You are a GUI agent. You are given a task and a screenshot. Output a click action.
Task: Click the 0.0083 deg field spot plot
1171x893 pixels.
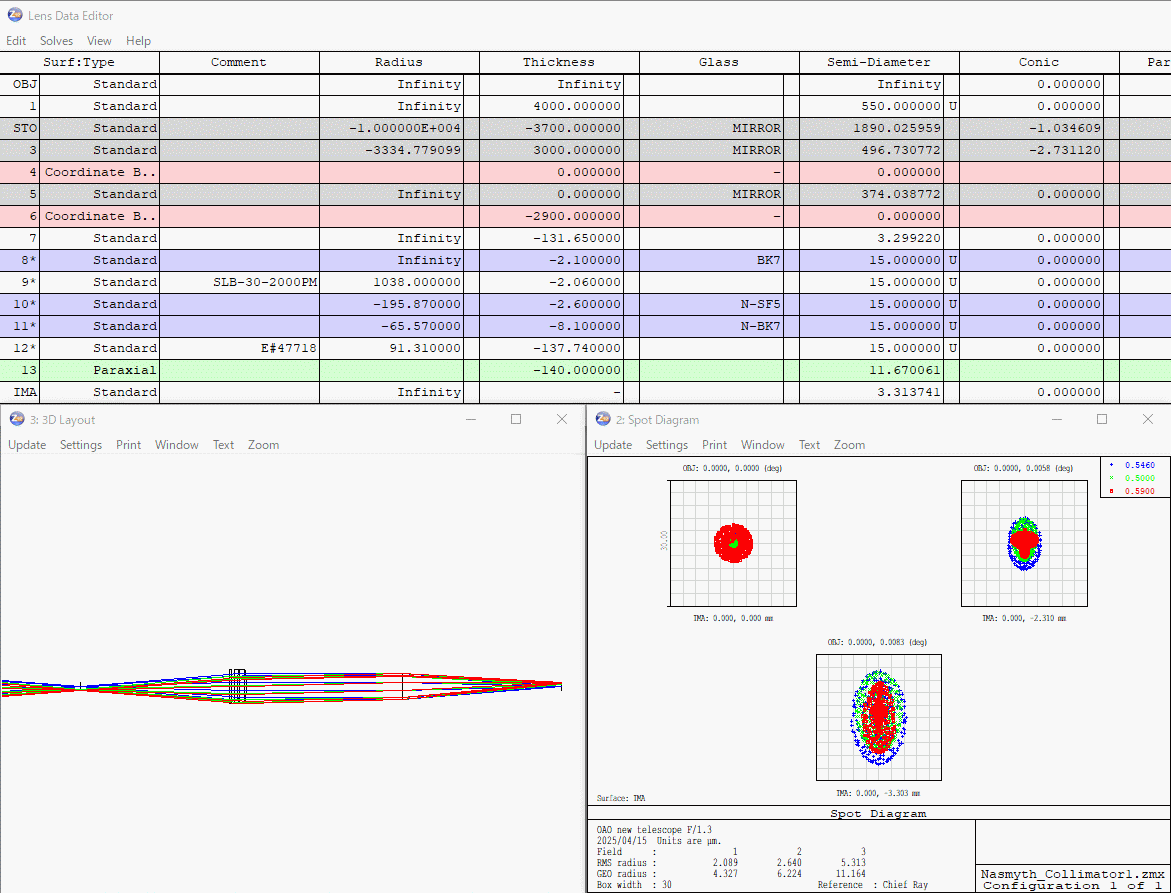(x=879, y=718)
